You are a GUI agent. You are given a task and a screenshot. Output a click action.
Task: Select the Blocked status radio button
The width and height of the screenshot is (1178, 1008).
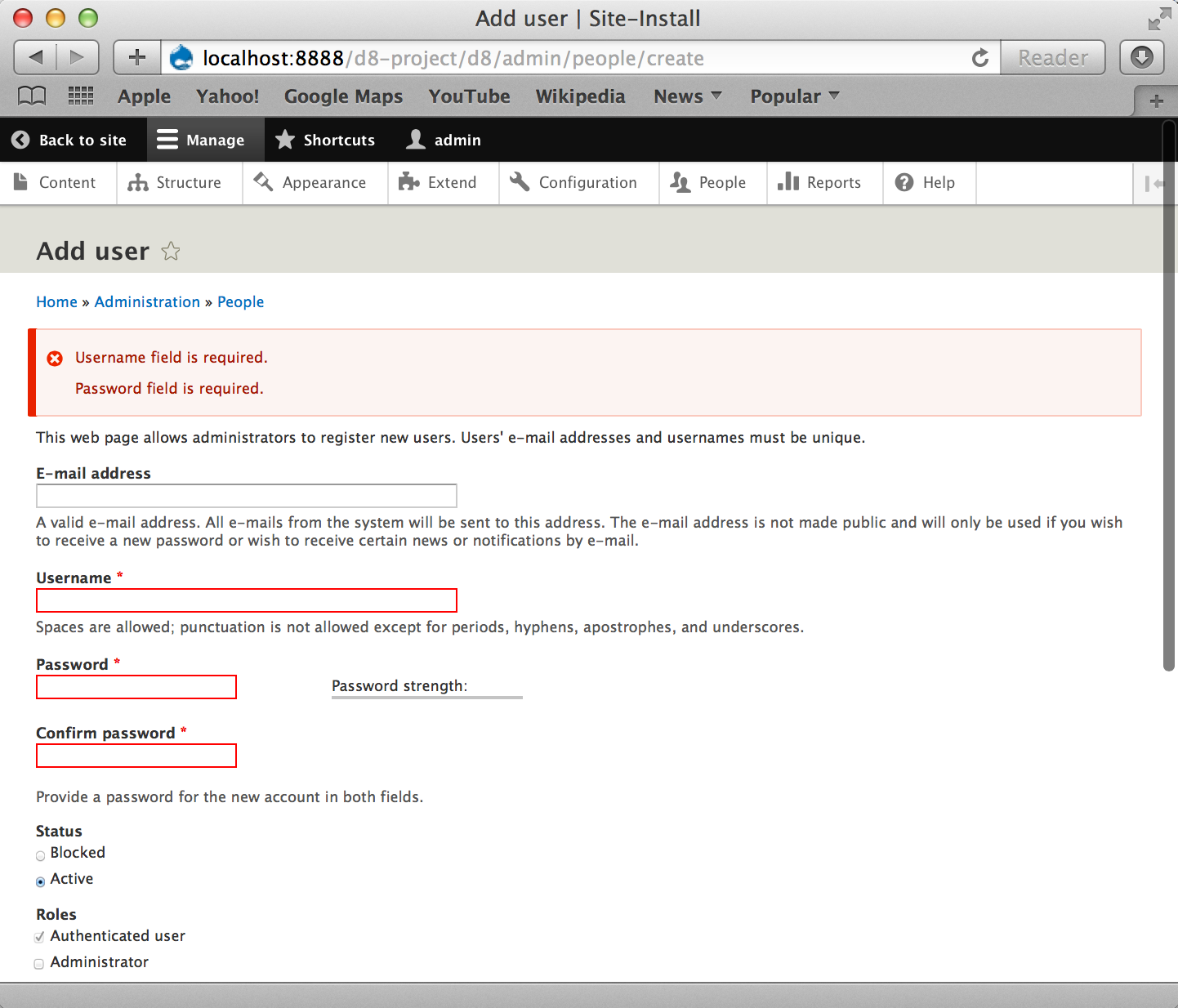[41, 855]
